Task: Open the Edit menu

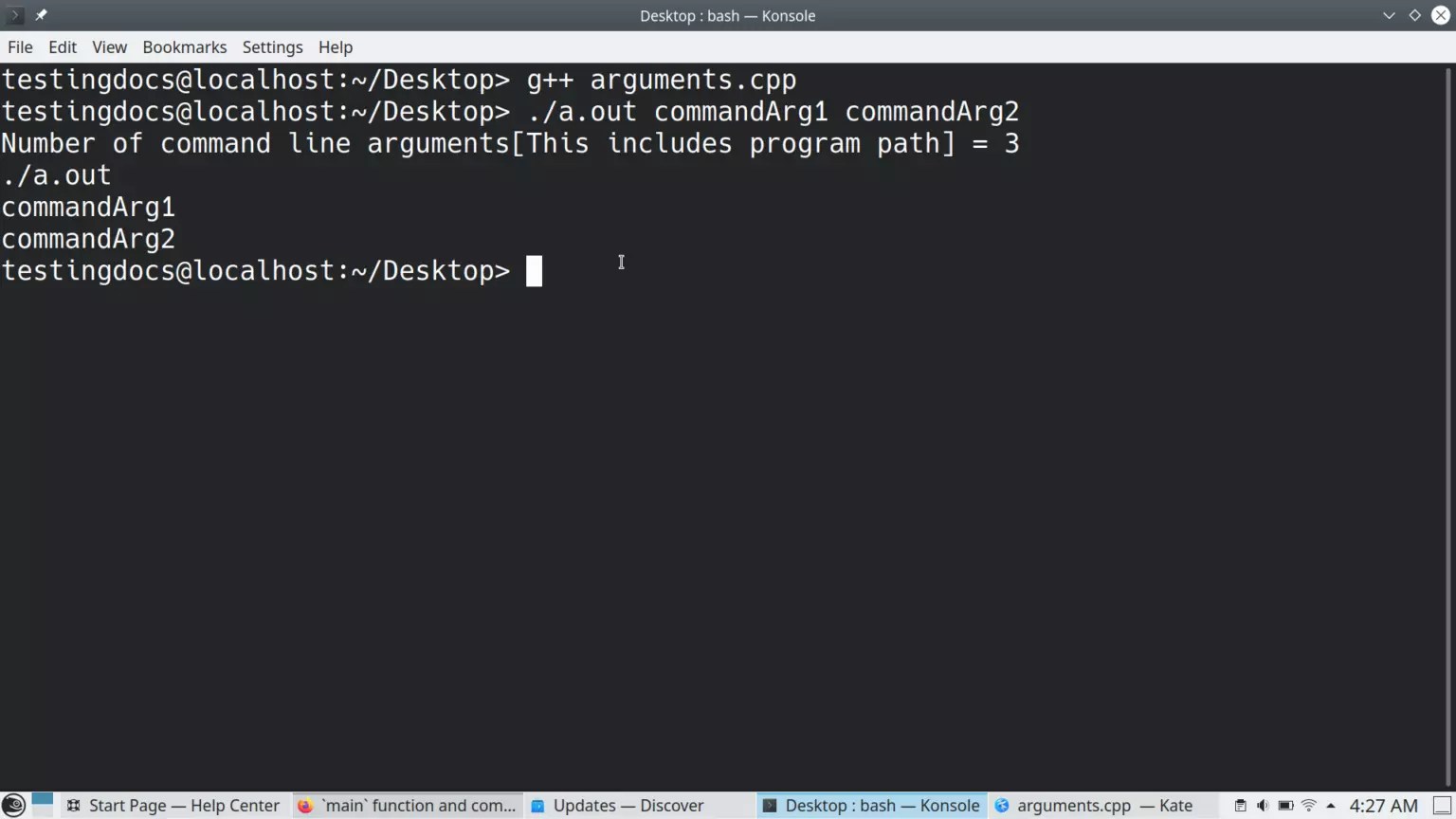Action: (62, 46)
